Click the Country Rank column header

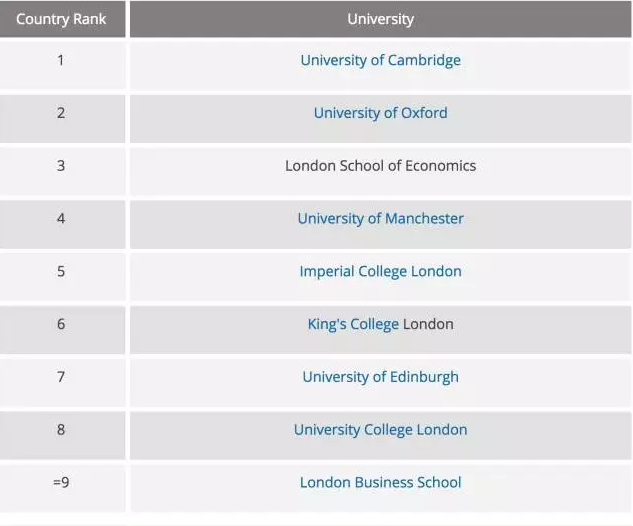61,19
